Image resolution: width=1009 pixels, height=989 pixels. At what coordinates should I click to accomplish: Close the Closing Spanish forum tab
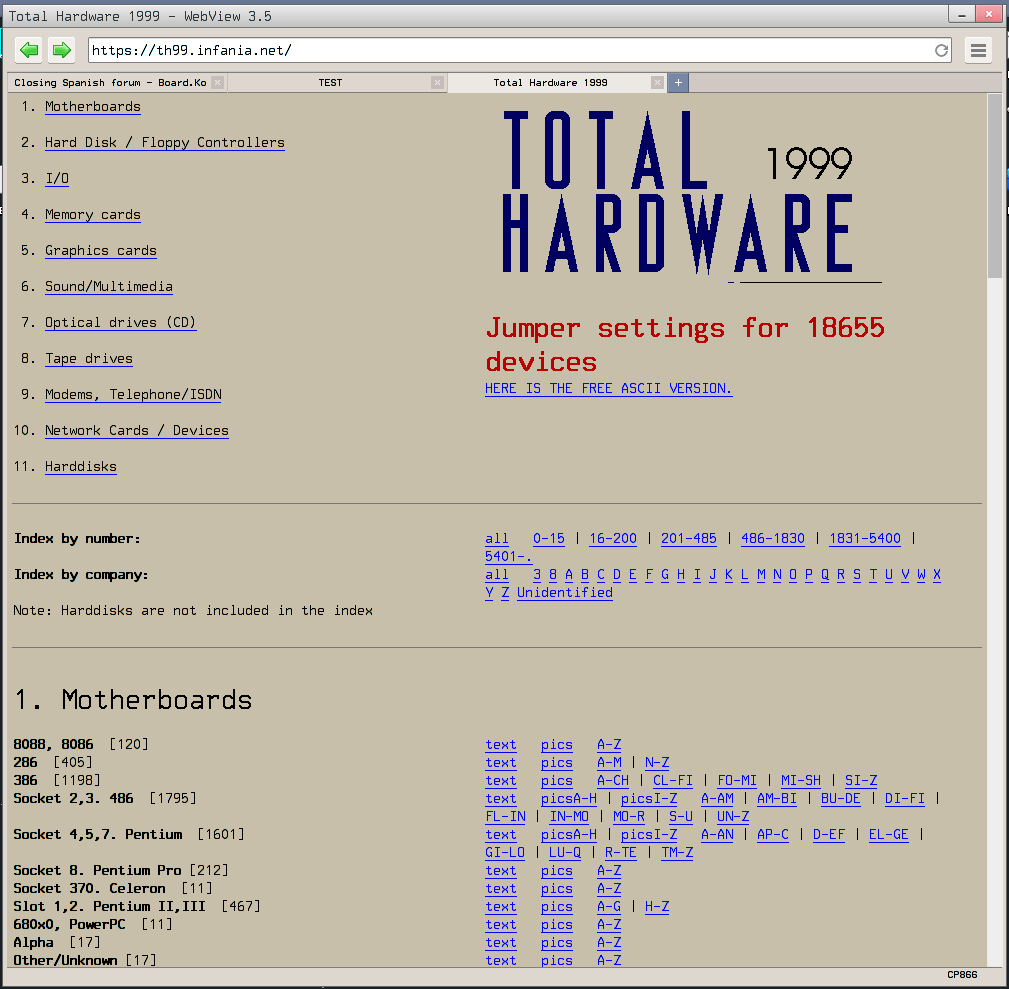(x=219, y=83)
